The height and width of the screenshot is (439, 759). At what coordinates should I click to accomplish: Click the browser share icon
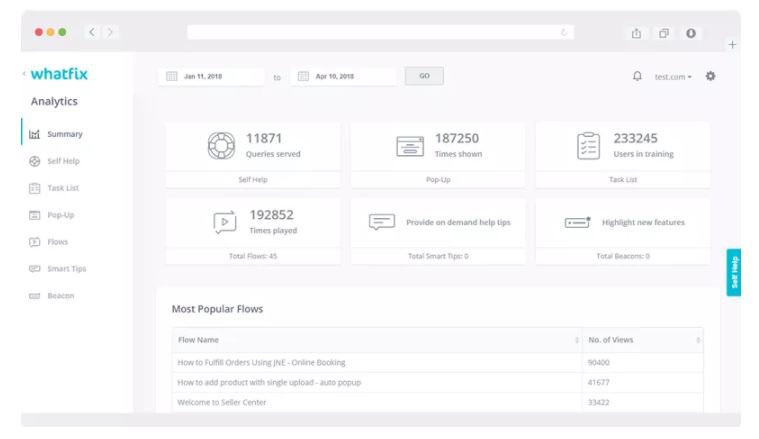(x=636, y=33)
